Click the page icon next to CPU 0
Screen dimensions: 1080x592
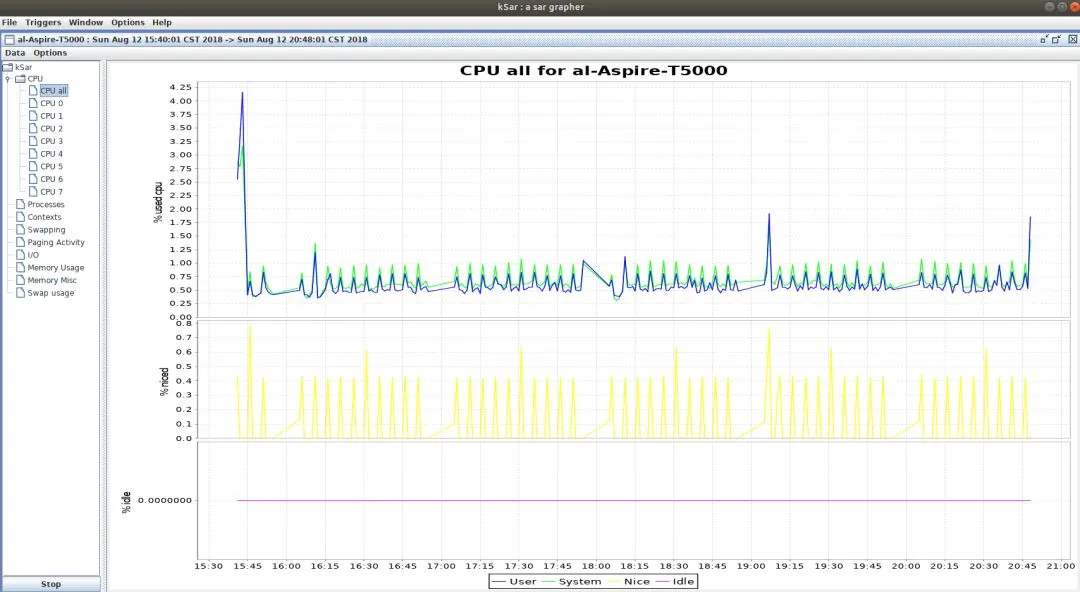point(32,103)
